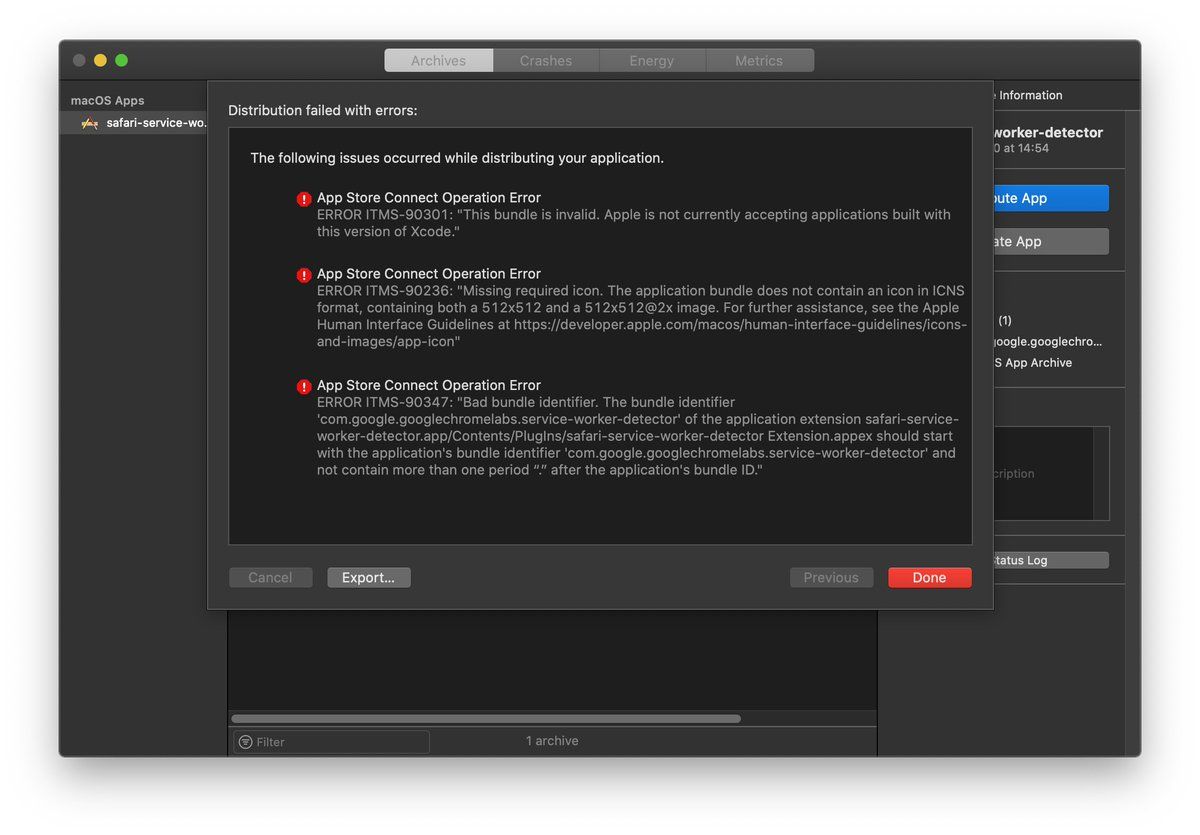Click the Description text box in right panel
1200x835 pixels.
pyautogui.click(x=1051, y=474)
